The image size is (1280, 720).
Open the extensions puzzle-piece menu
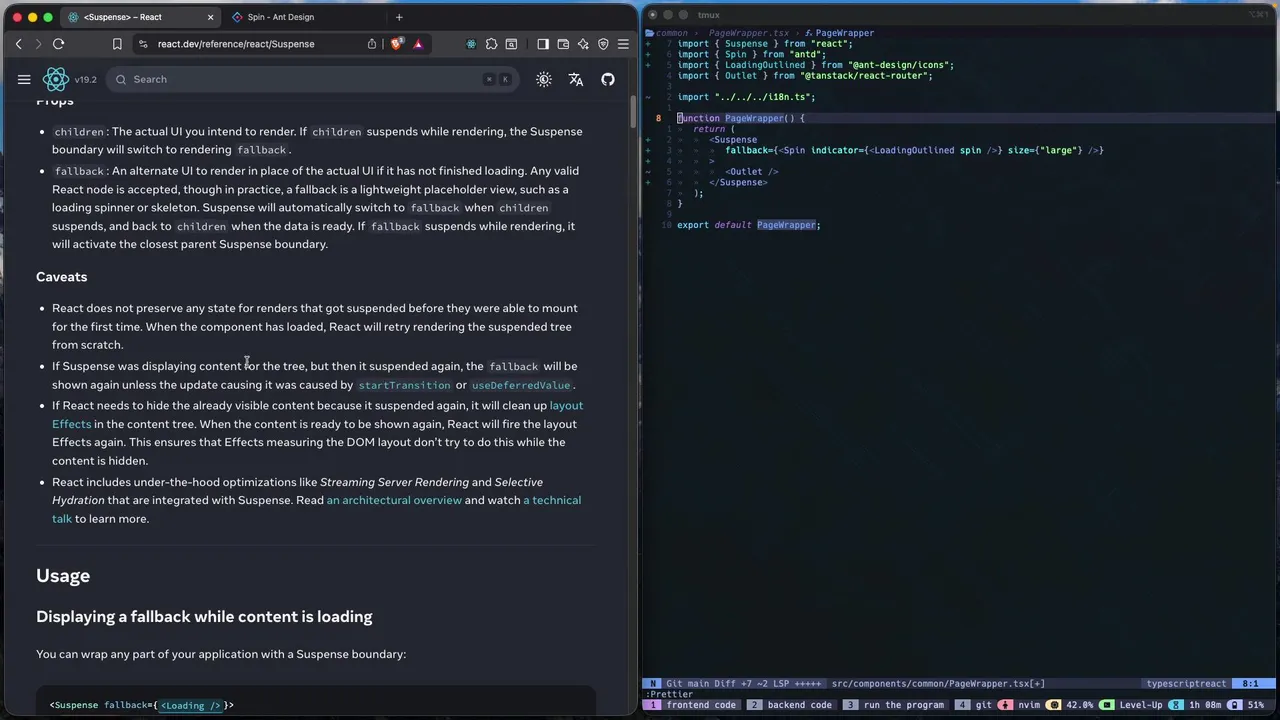(491, 44)
